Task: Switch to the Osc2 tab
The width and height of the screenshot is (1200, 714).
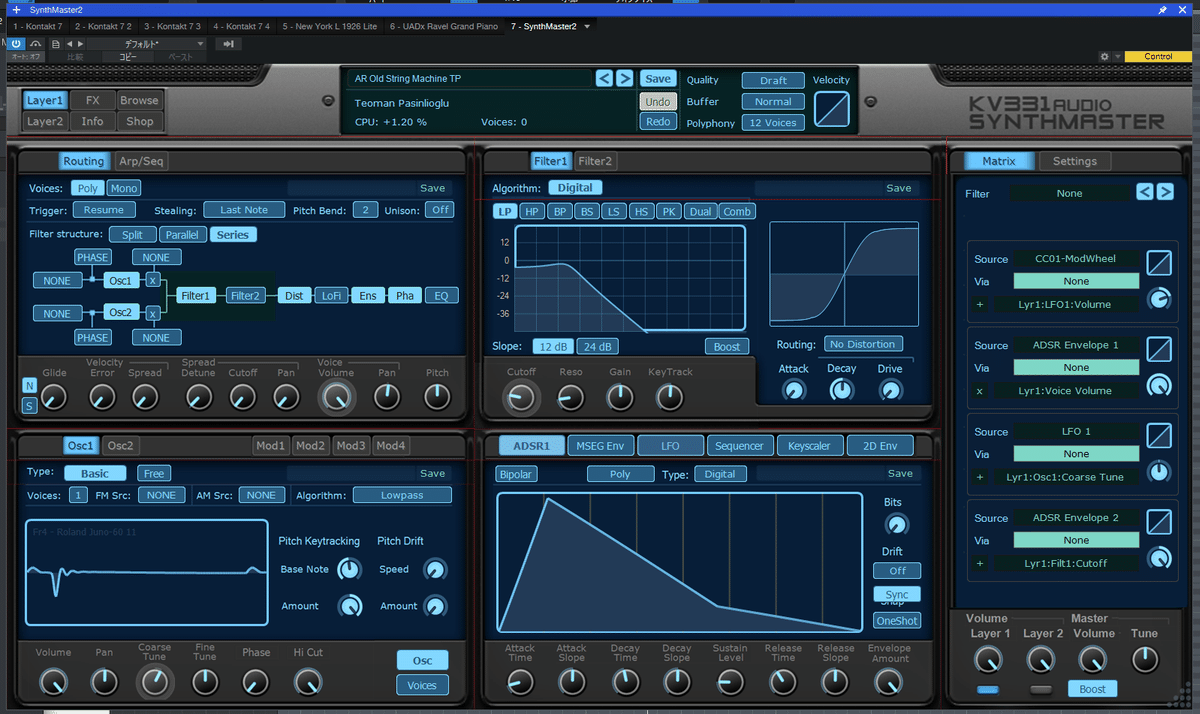Action: [x=120, y=446]
